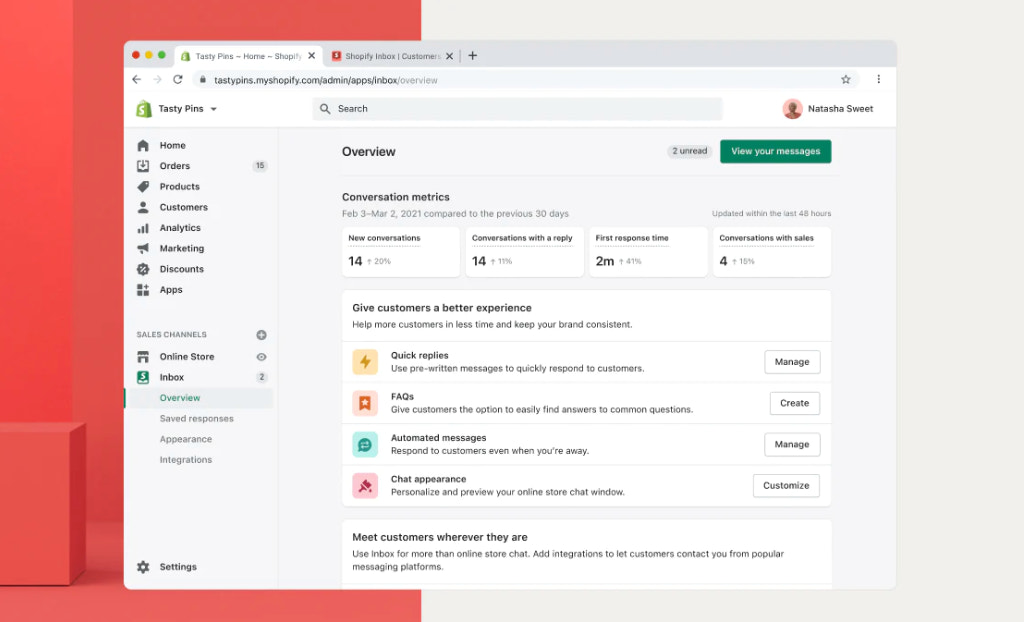This screenshot has width=1026, height=622.
Task: Add a sales channel with the plus button
Action: [x=261, y=334]
